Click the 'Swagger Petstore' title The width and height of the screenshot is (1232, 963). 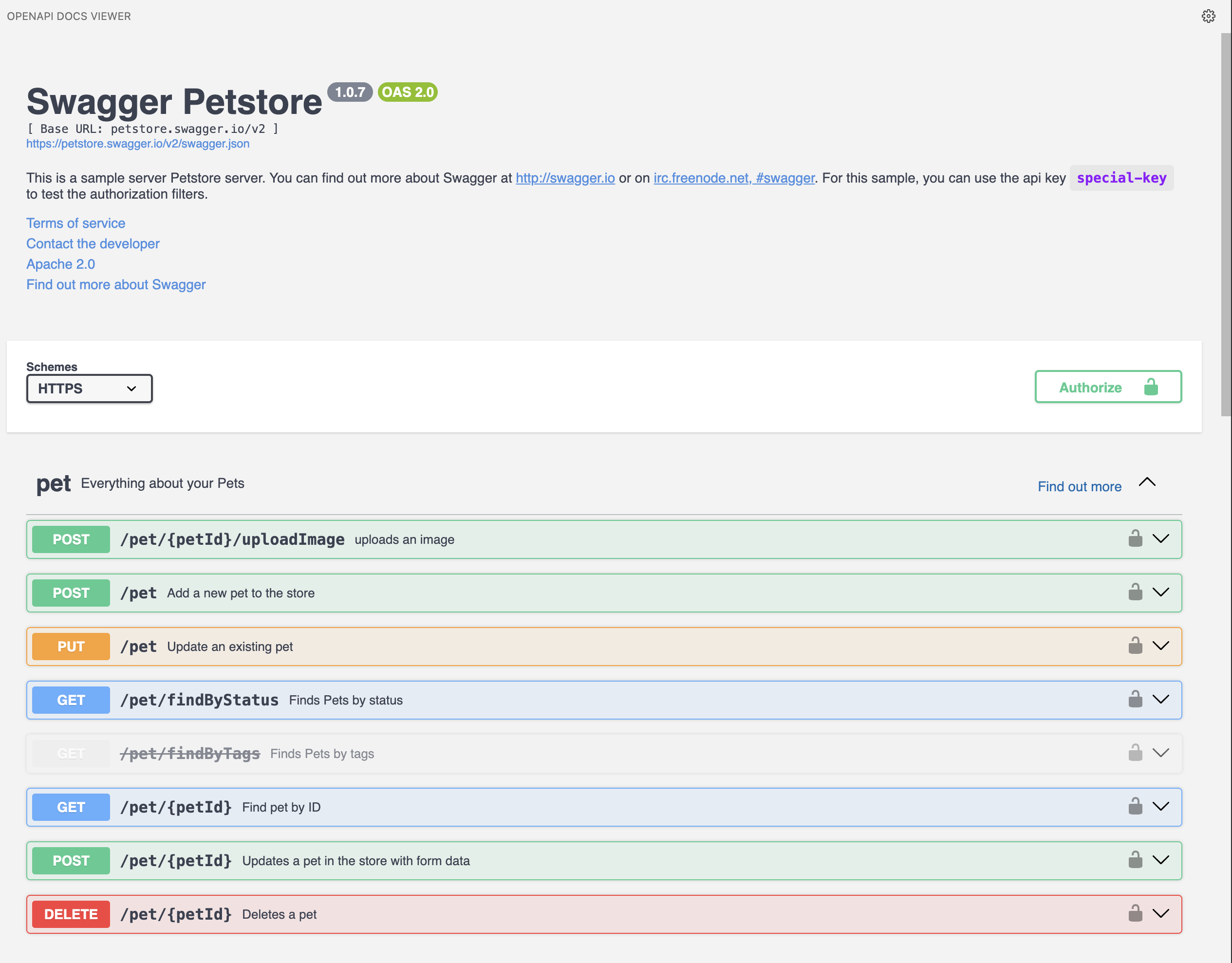click(174, 102)
